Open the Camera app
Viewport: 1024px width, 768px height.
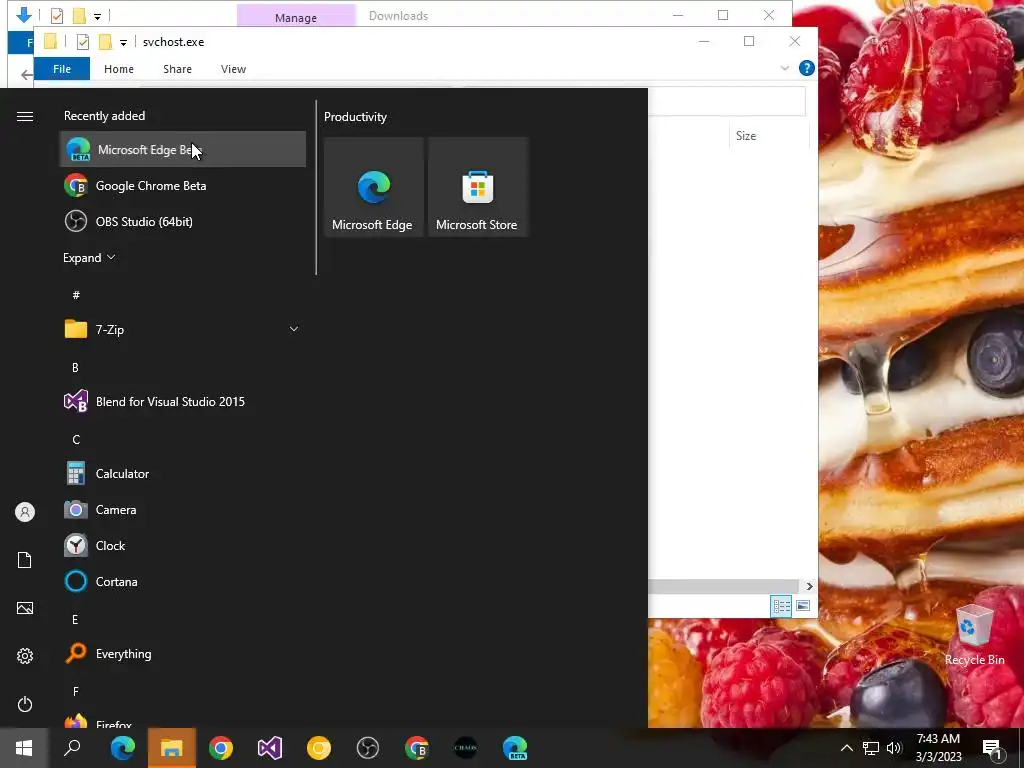[183, 509]
